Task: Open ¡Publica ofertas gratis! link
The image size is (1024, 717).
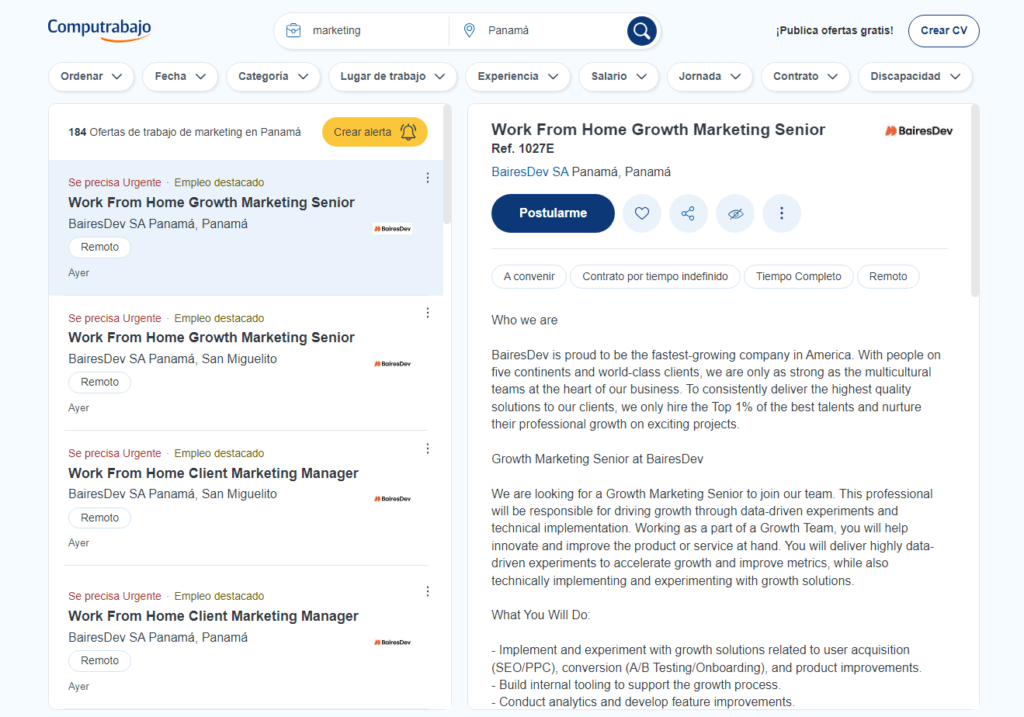Action: (834, 31)
